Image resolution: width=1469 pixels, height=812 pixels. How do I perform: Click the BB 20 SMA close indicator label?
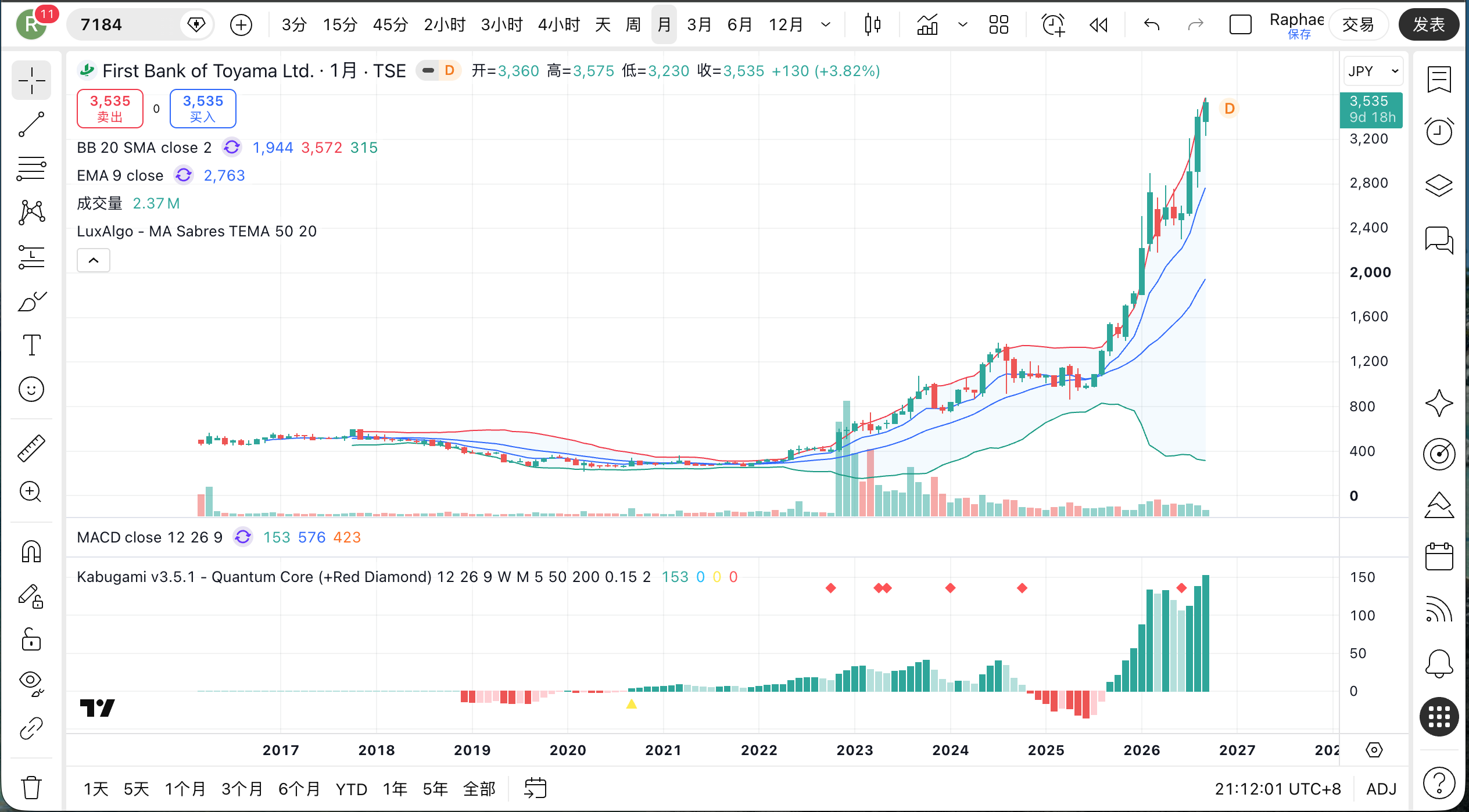(144, 148)
